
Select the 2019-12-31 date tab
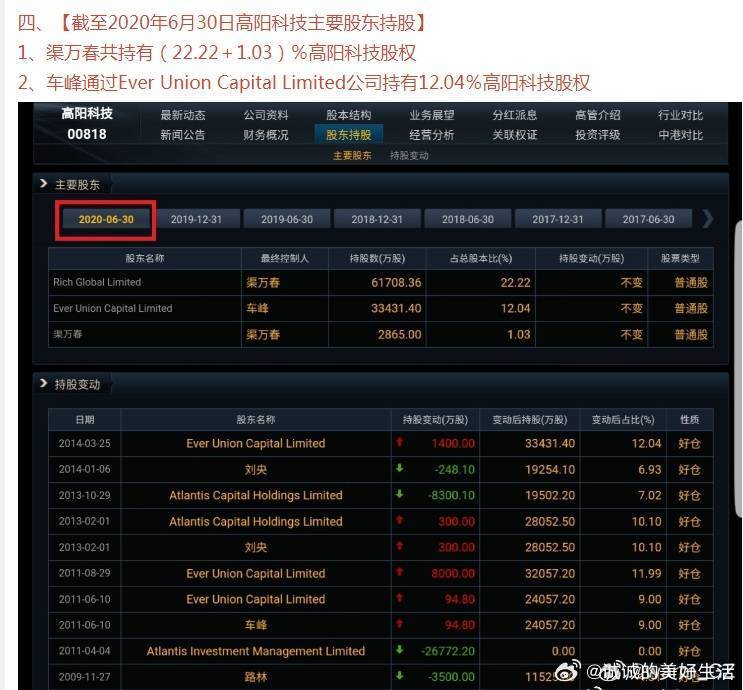click(x=196, y=219)
